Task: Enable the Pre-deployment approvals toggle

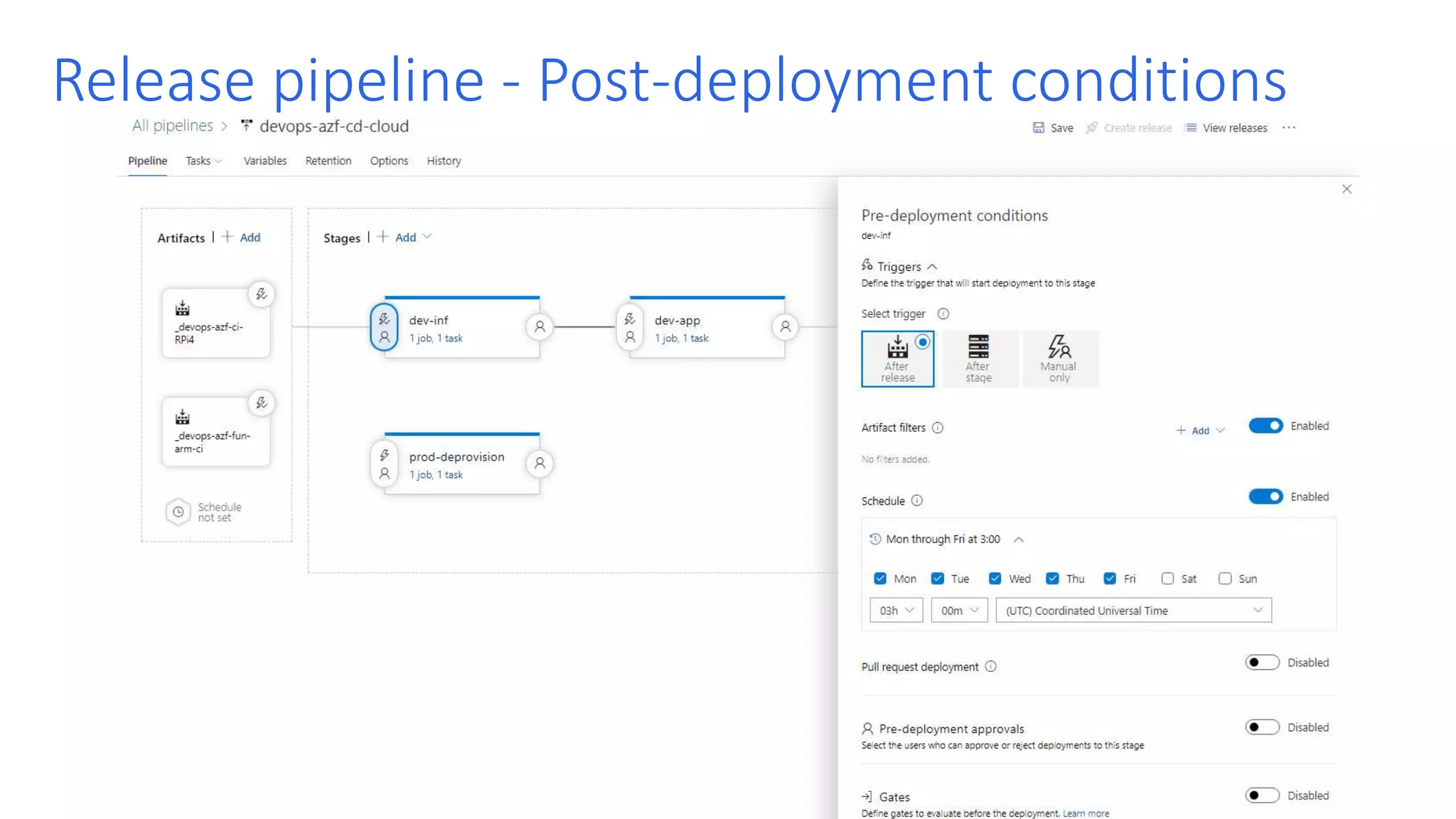Action: click(x=1262, y=727)
